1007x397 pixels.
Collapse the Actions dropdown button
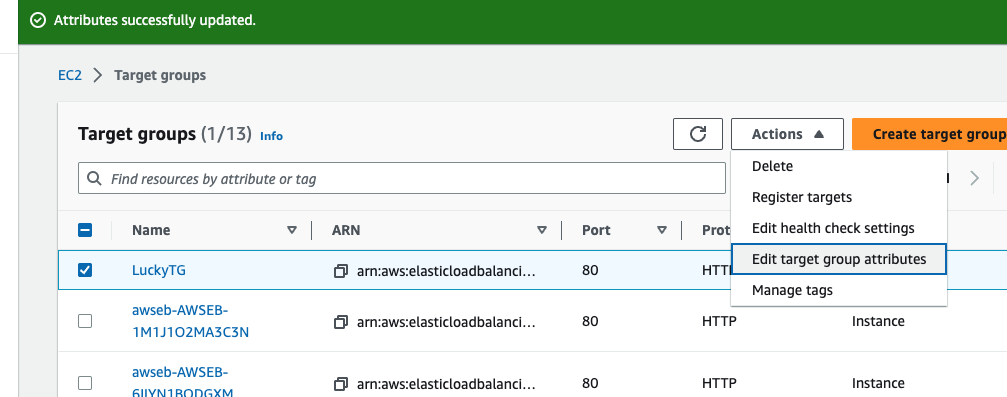(787, 134)
